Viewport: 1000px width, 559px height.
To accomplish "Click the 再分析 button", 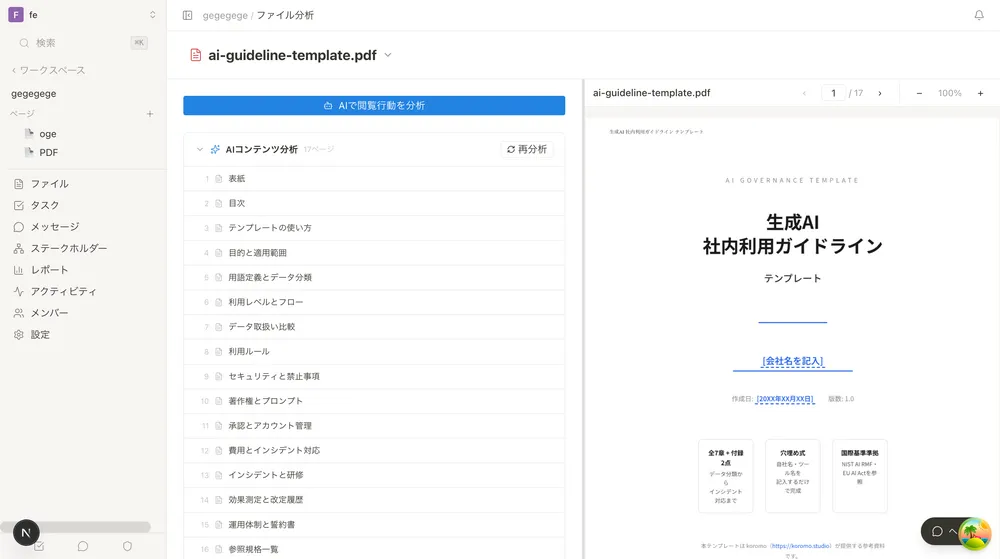I will [x=527, y=149].
